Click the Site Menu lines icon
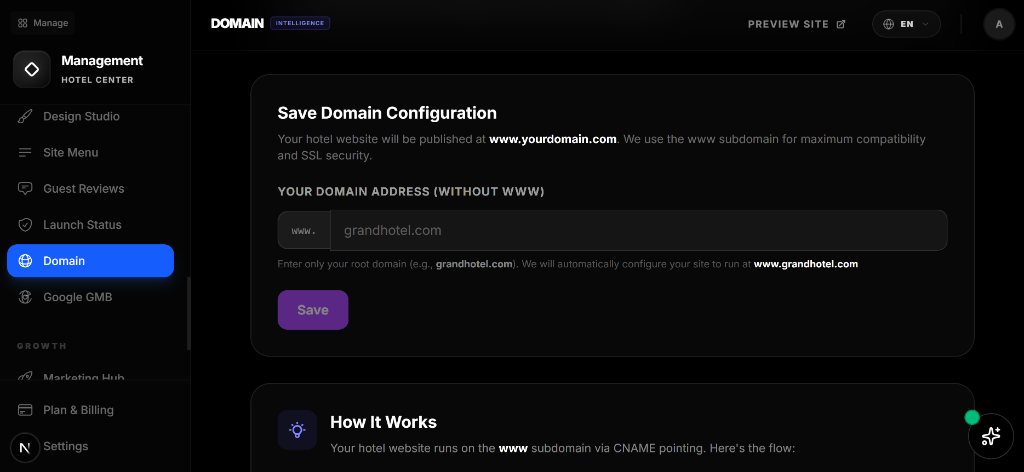 (25, 153)
